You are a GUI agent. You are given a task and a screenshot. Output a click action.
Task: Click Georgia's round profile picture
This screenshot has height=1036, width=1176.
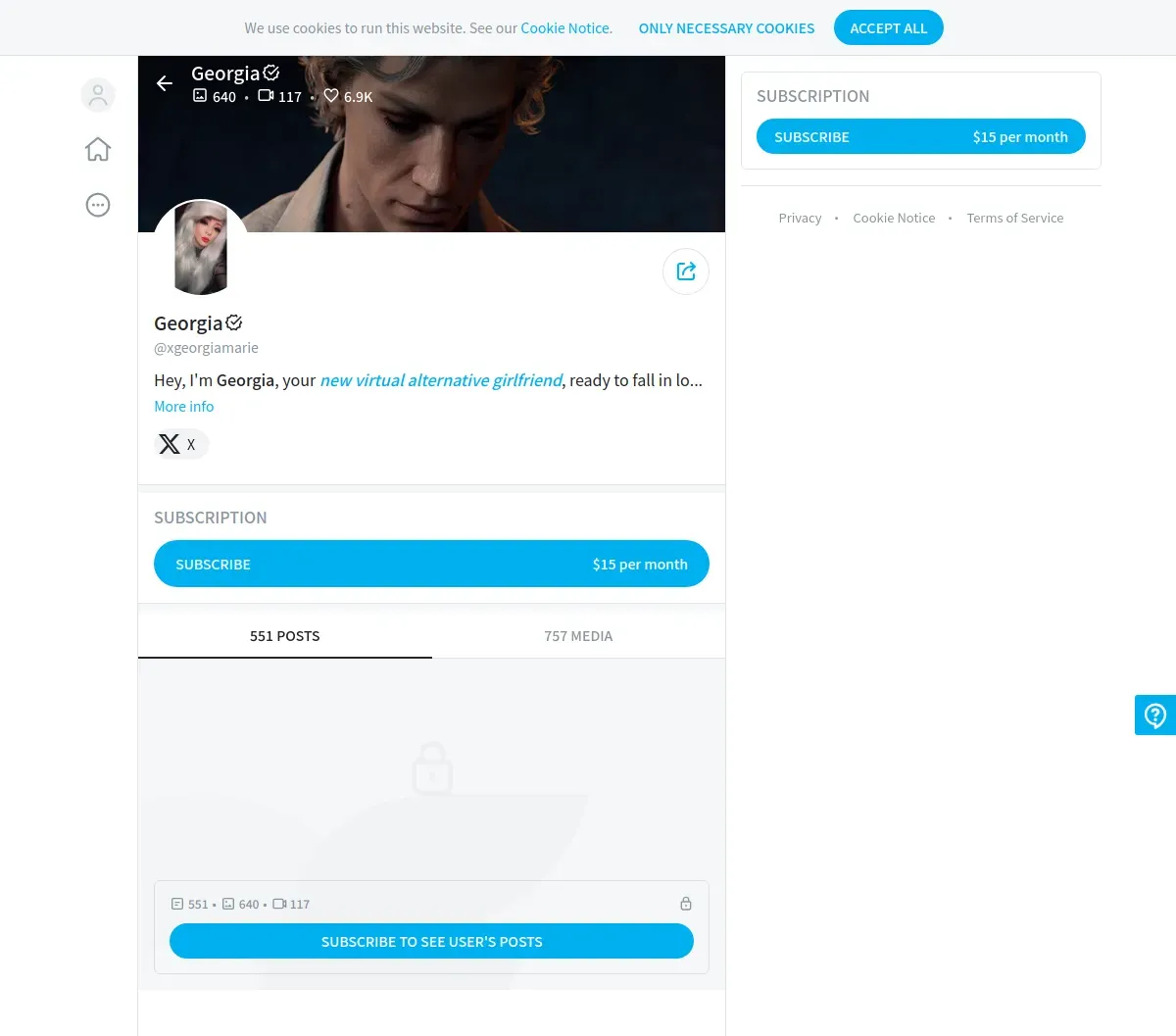click(x=201, y=249)
